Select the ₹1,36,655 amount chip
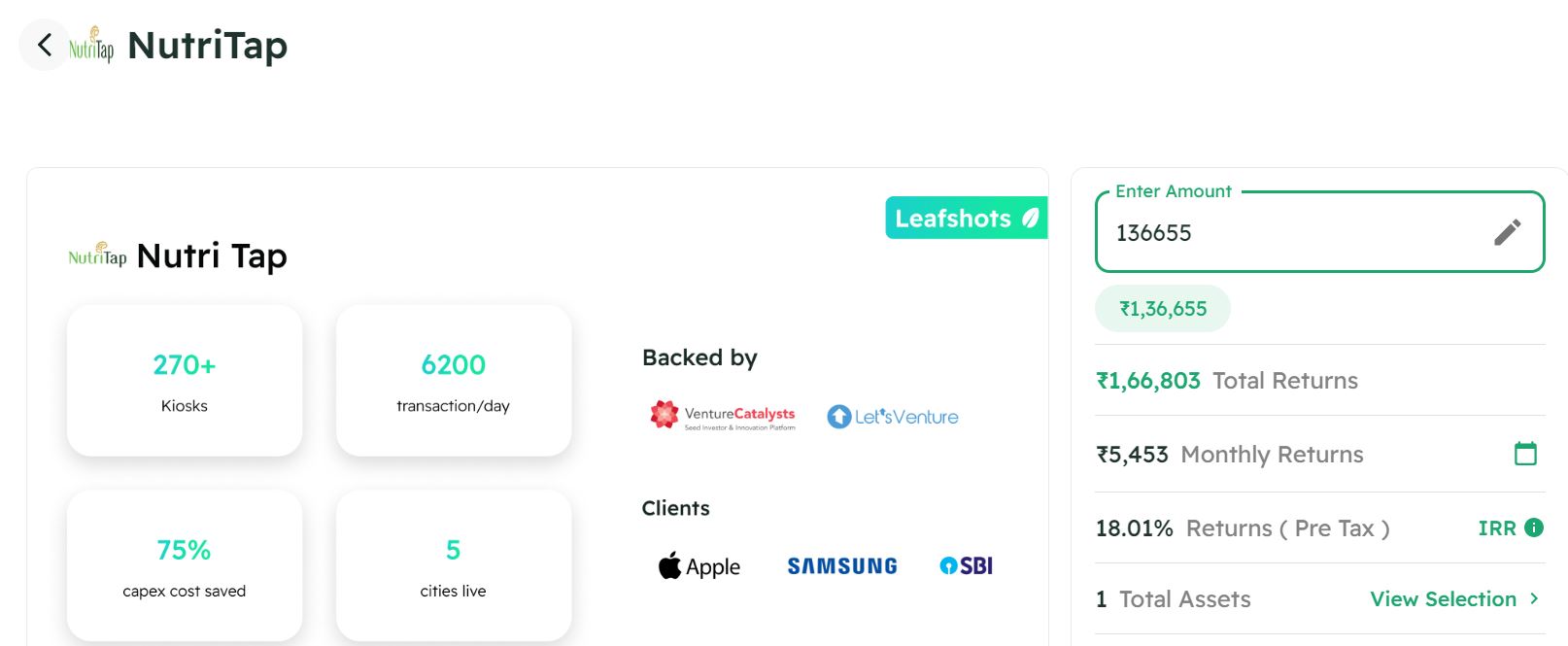This screenshot has height=646, width=1568. pyautogui.click(x=1163, y=309)
